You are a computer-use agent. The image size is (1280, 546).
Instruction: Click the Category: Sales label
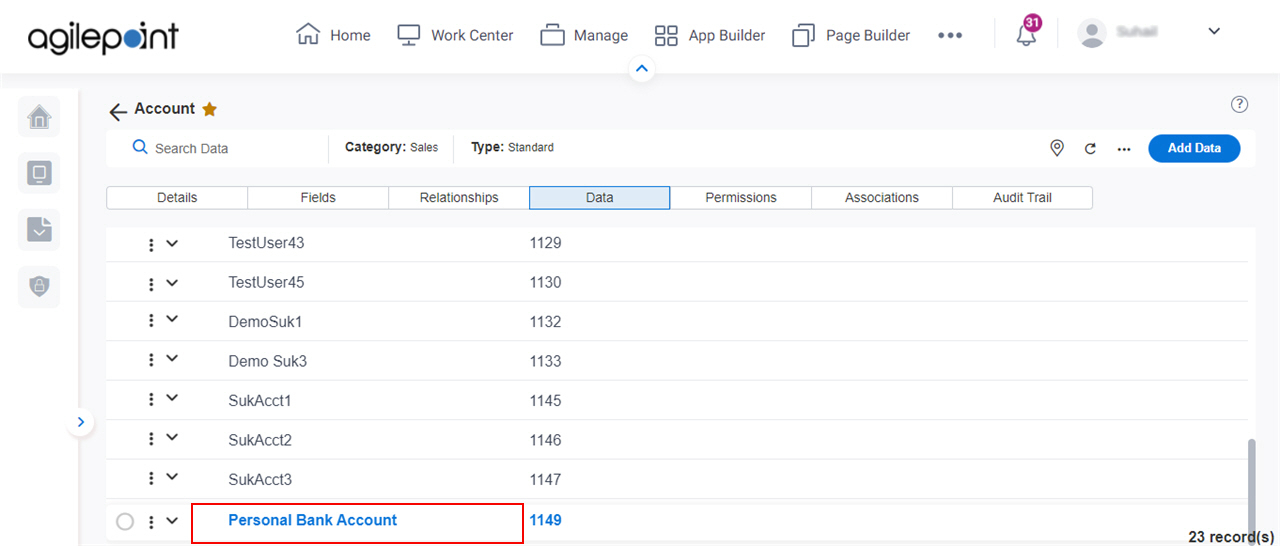pos(391,147)
